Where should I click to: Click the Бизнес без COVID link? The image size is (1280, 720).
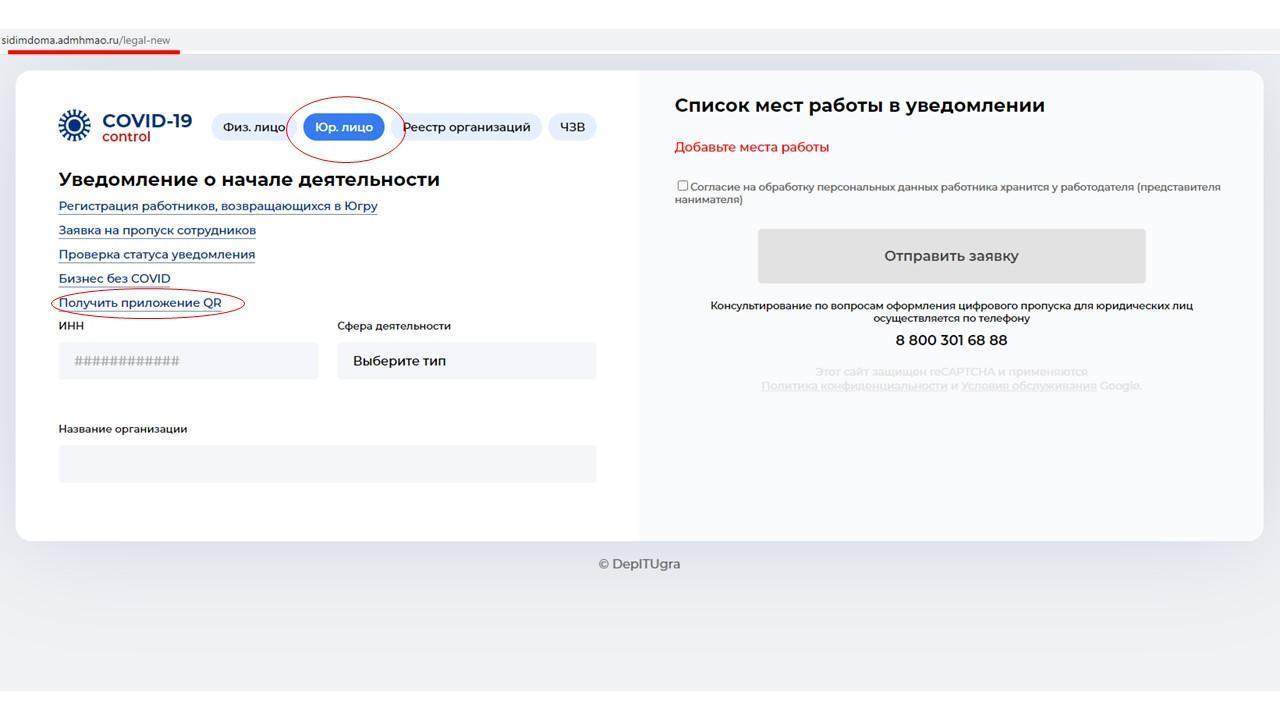click(114, 278)
